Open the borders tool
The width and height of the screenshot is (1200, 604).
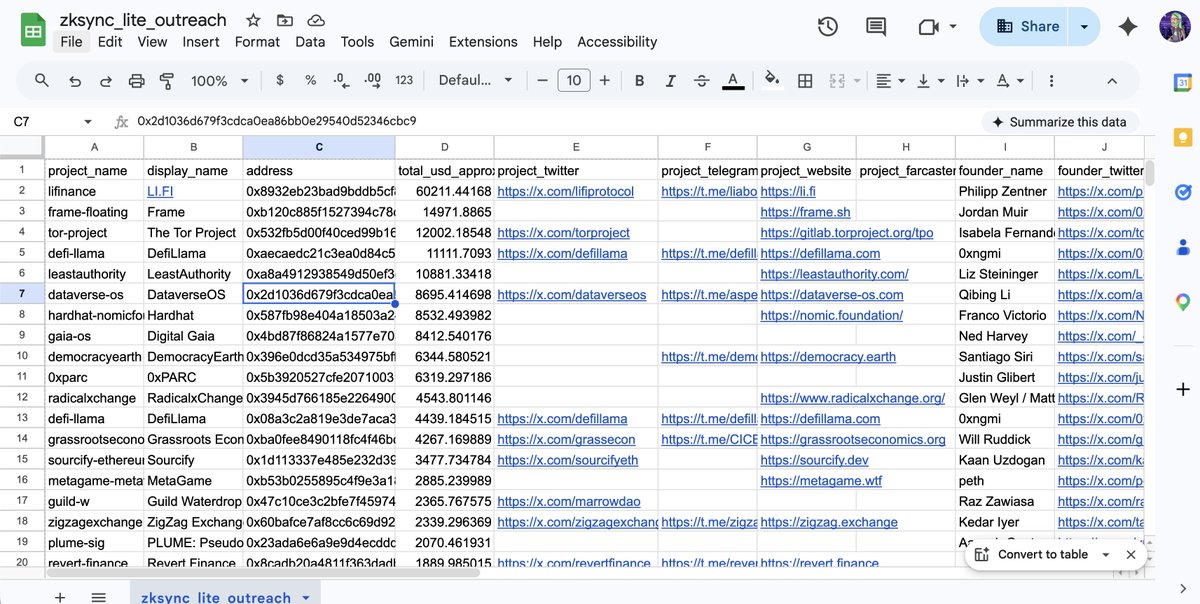pyautogui.click(x=805, y=80)
